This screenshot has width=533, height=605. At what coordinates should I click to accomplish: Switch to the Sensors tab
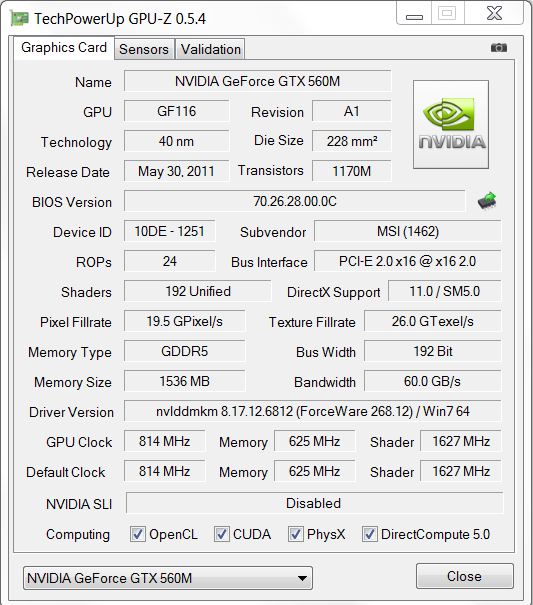click(144, 49)
